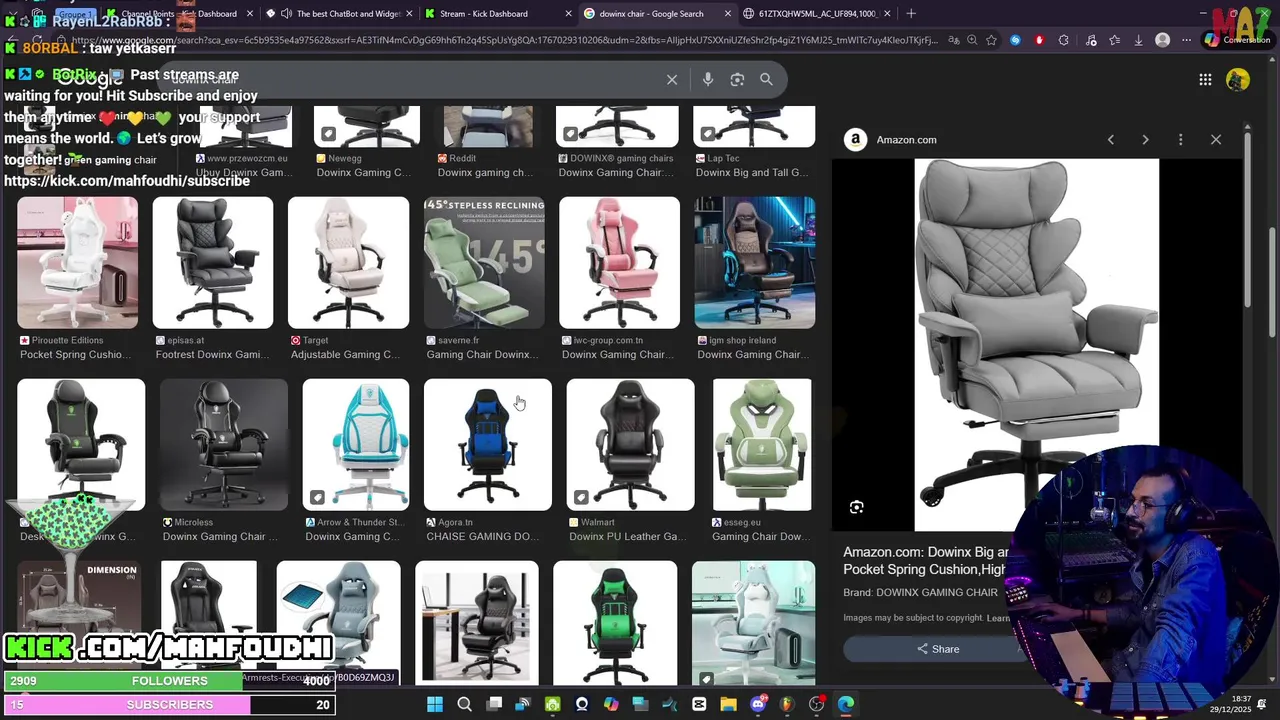Viewport: 1280px width, 720px height.
Task: Open the brown igm shop ireland chair
Action: pos(755,263)
